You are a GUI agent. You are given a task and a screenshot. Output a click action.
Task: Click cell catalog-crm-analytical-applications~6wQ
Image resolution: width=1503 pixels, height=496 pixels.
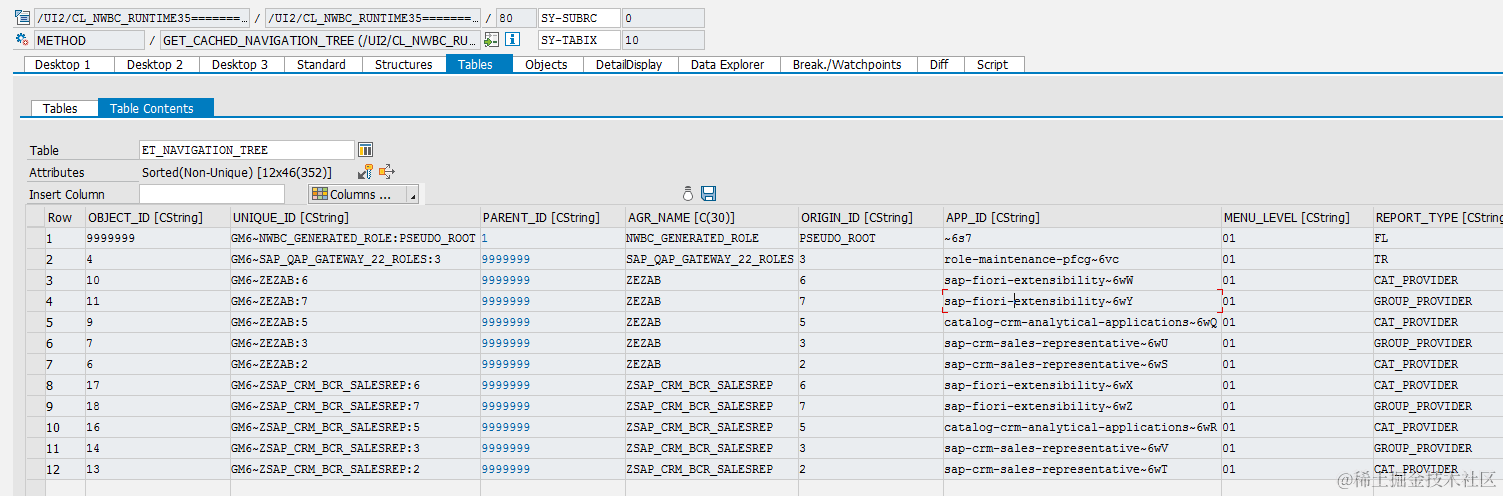point(1082,322)
